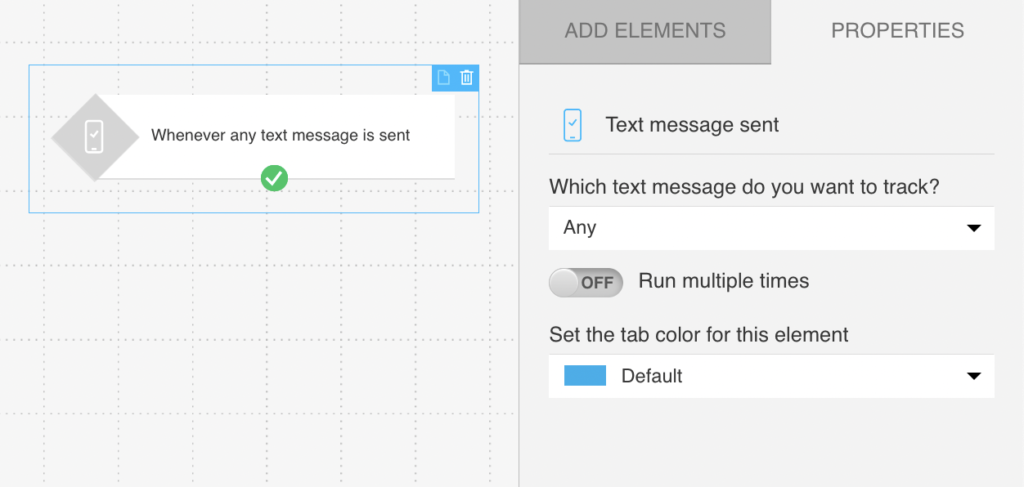Toggle the Run multiple times switch
Screen dimensions: 1024x487
click(586, 282)
